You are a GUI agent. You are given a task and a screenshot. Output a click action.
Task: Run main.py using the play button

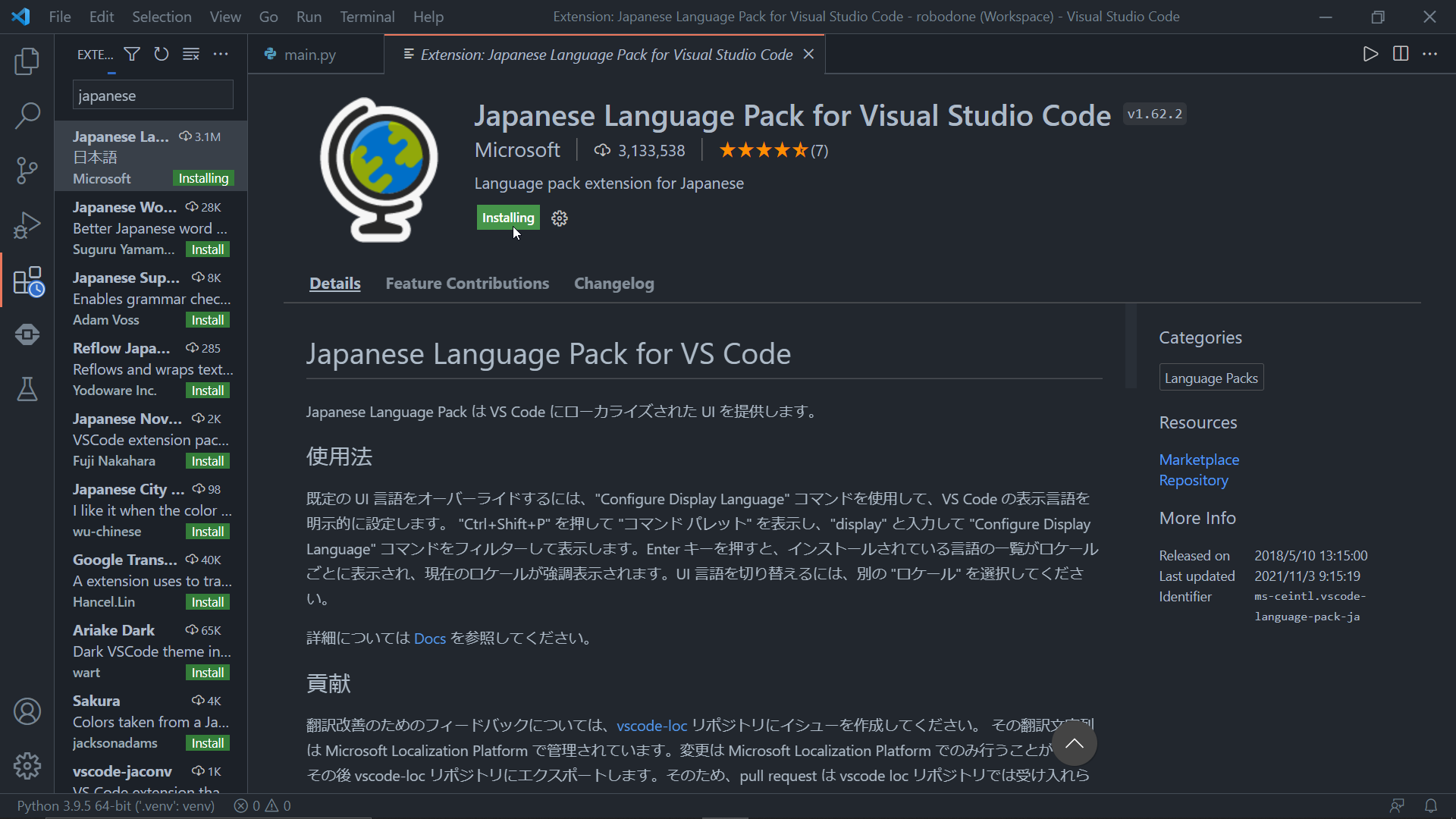(x=1370, y=54)
